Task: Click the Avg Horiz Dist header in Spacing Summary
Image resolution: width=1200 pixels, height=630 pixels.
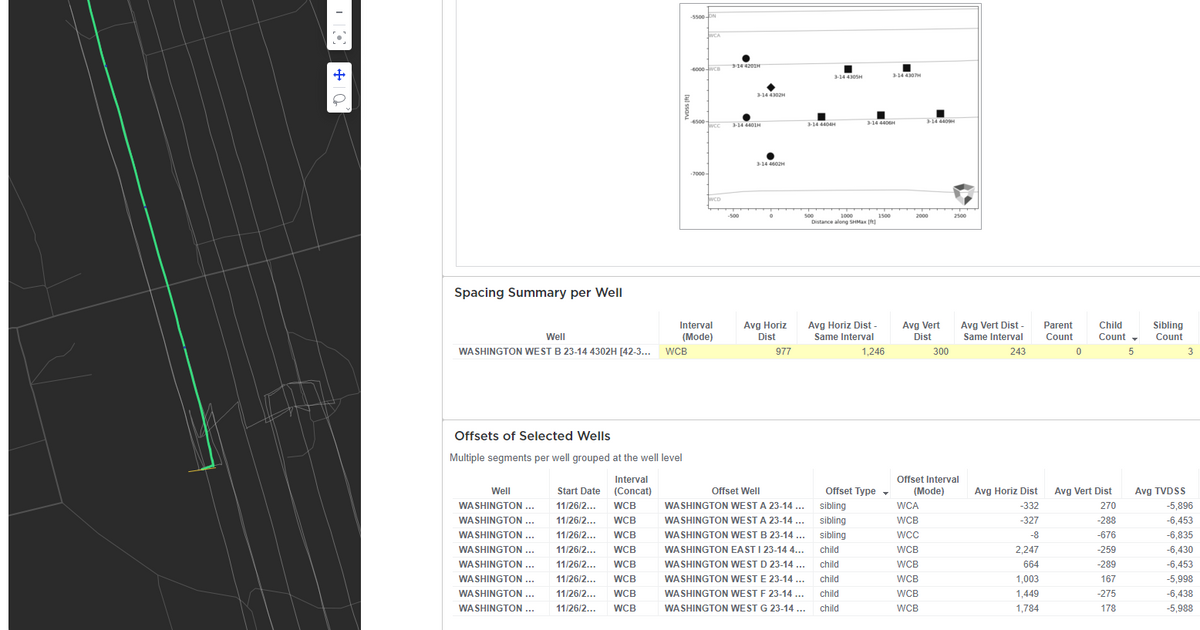Action: (766, 331)
